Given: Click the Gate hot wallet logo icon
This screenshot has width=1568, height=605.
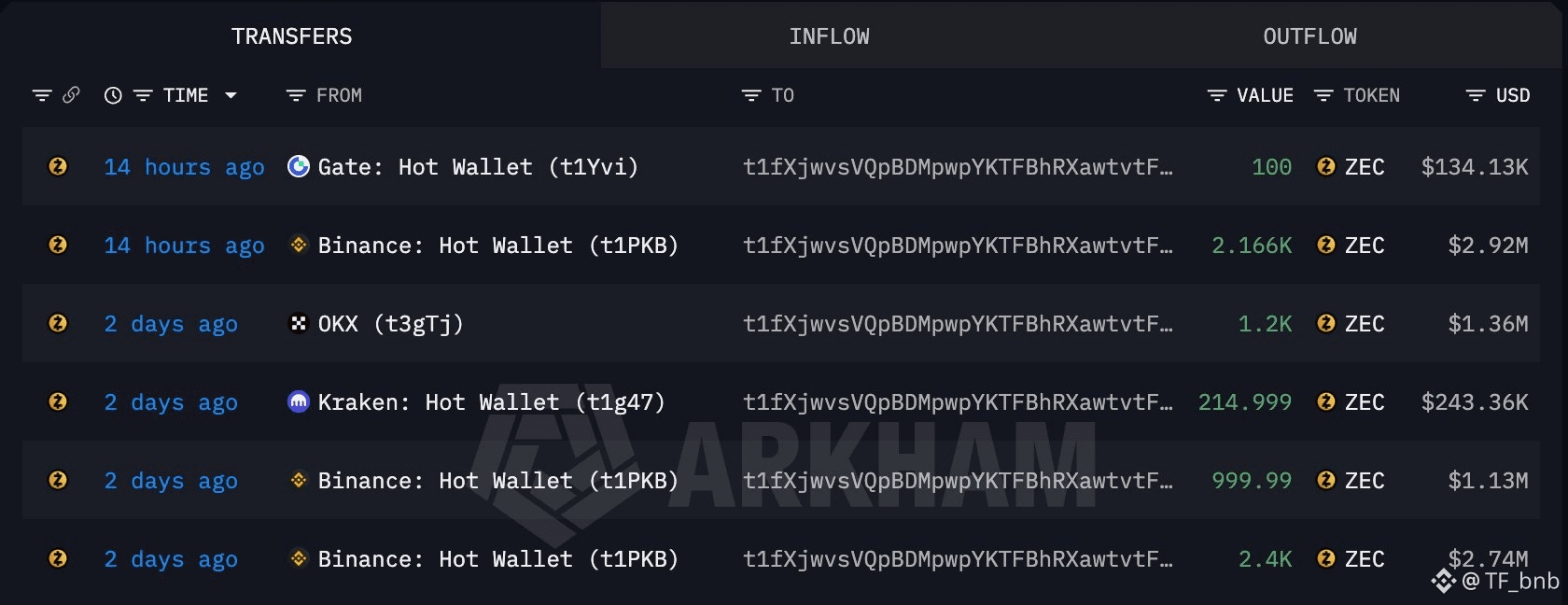Looking at the screenshot, I should pyautogui.click(x=299, y=166).
